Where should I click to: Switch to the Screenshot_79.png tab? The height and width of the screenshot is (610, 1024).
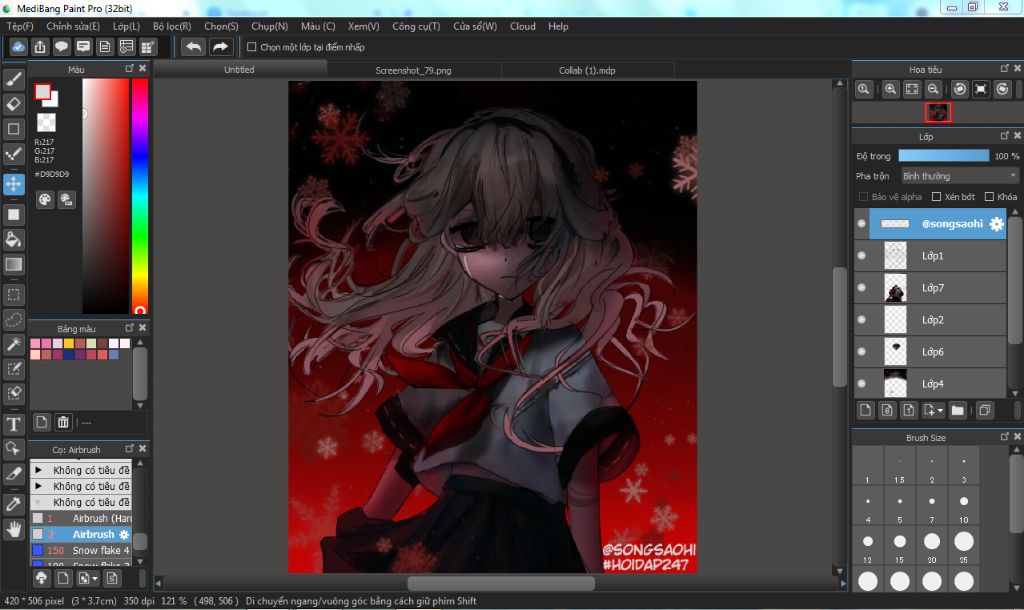coord(413,70)
